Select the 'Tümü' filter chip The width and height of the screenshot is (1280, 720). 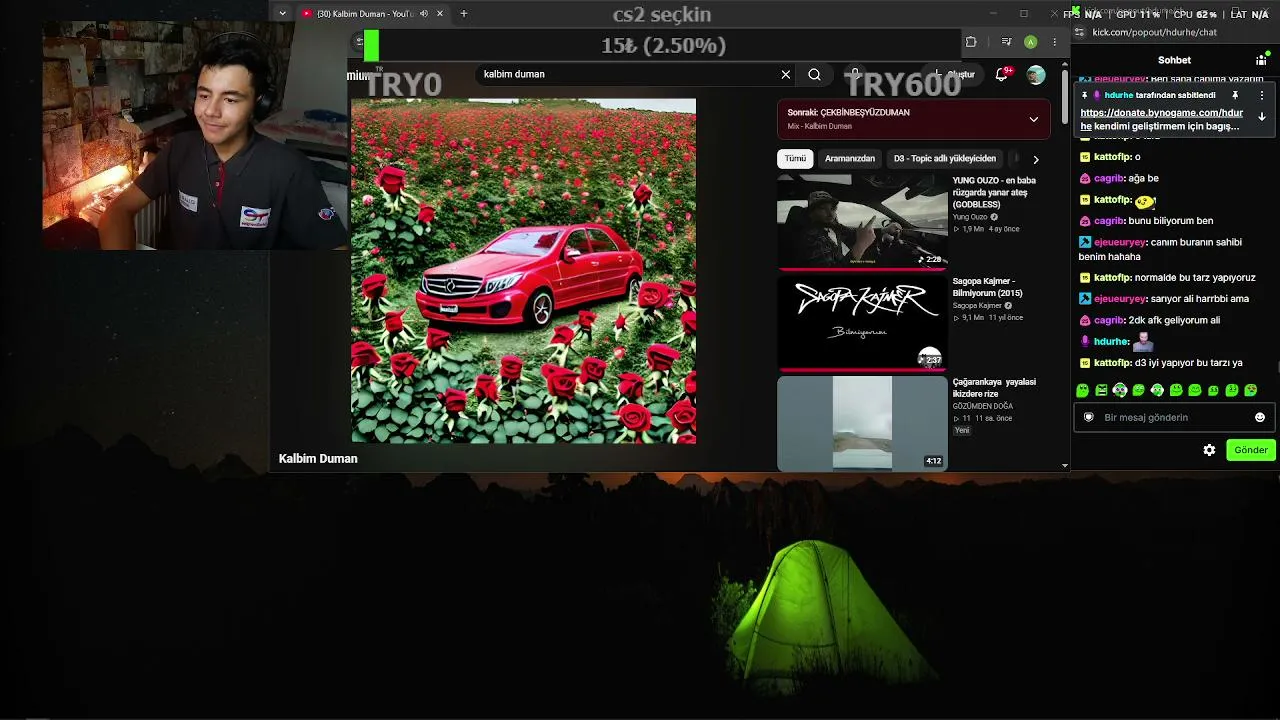(795, 158)
